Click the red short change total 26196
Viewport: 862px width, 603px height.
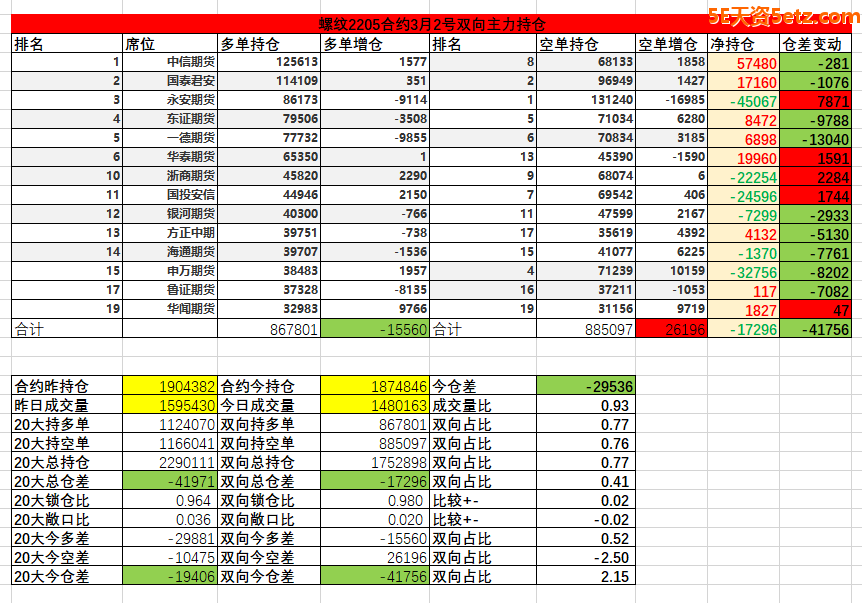(671, 328)
